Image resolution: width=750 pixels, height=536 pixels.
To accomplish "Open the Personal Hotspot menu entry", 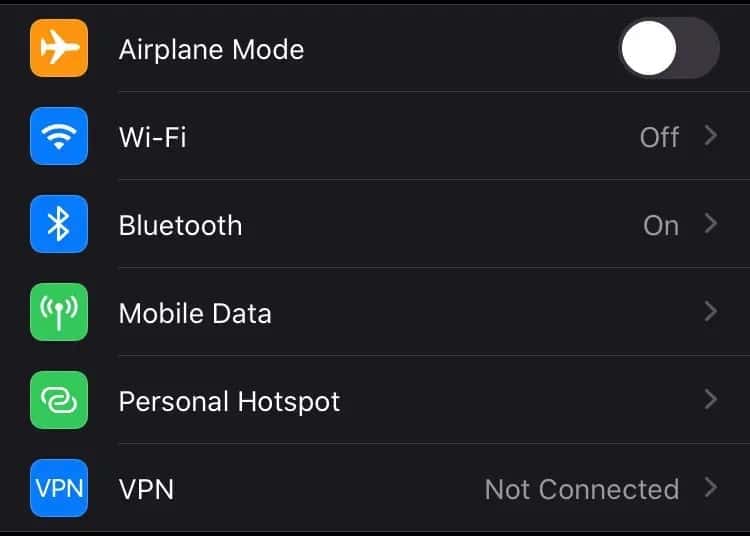I will (375, 400).
